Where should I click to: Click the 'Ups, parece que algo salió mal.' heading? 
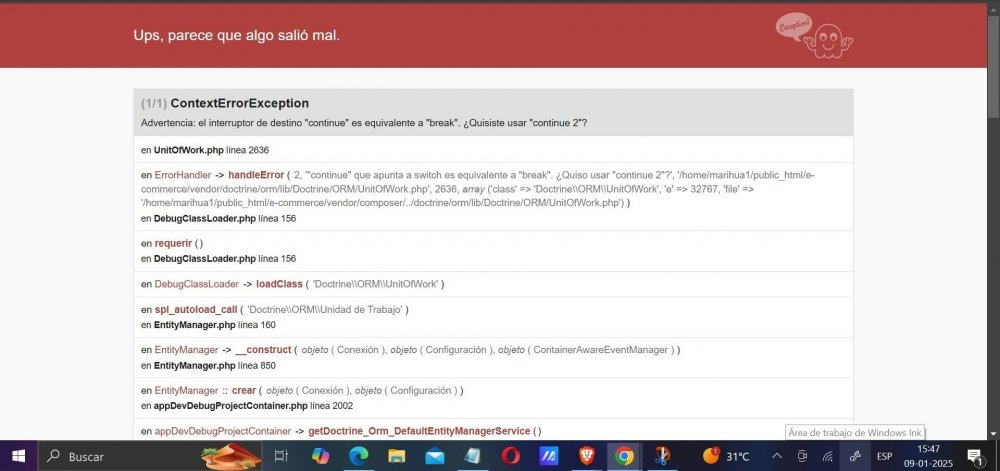[237, 36]
